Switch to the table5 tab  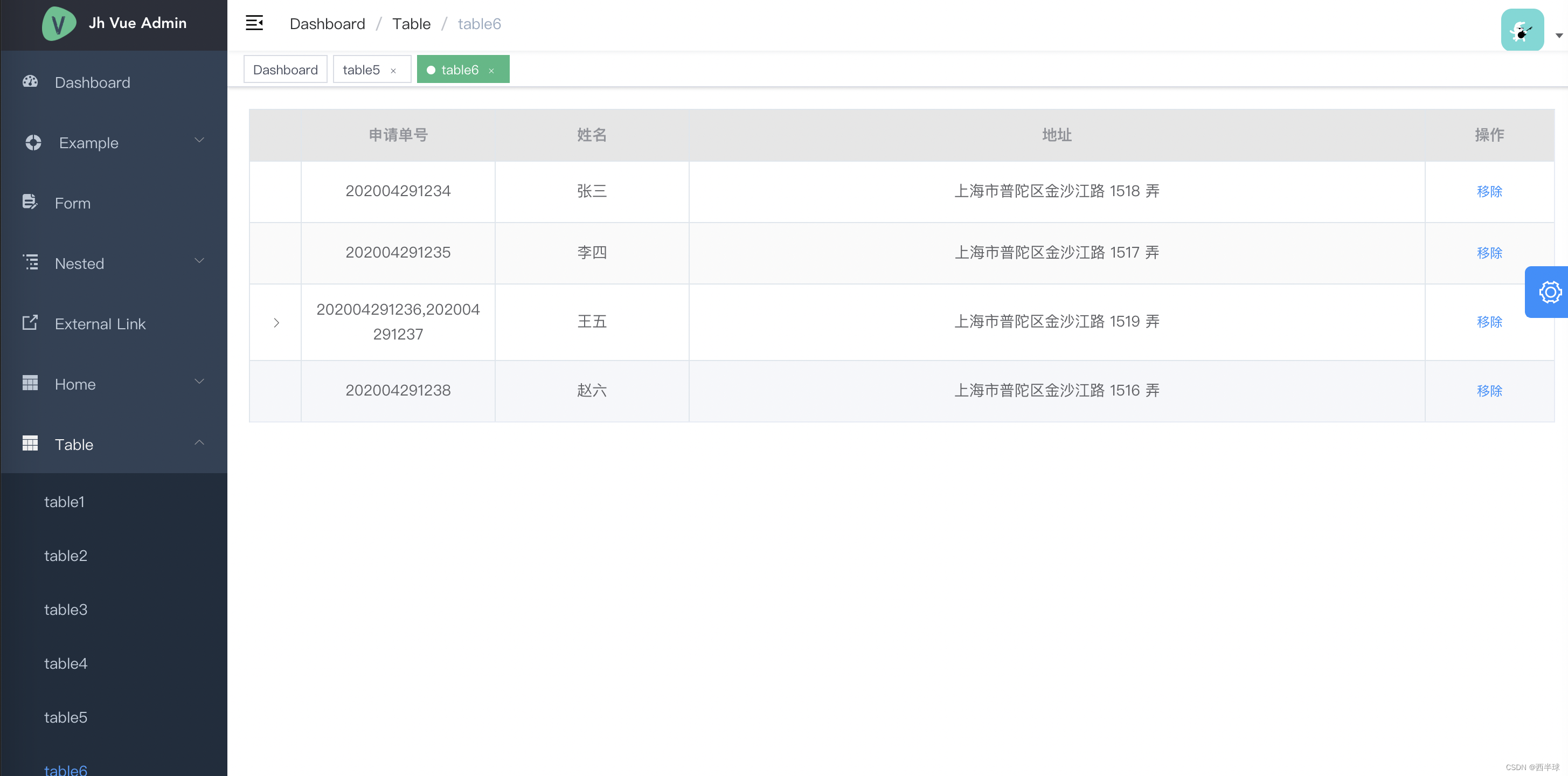pyautogui.click(x=361, y=69)
